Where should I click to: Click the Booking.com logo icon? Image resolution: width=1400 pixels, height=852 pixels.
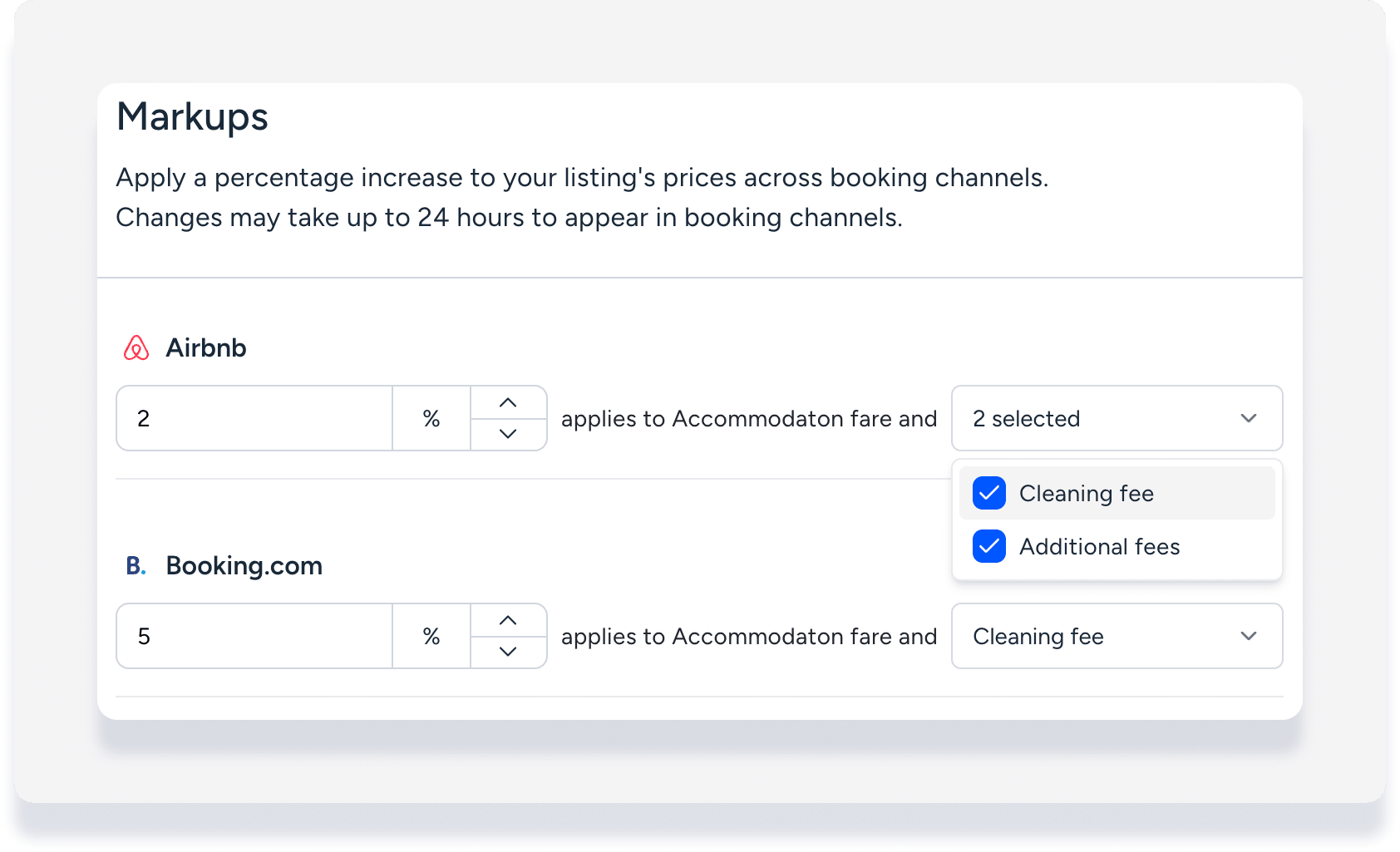pyautogui.click(x=136, y=566)
